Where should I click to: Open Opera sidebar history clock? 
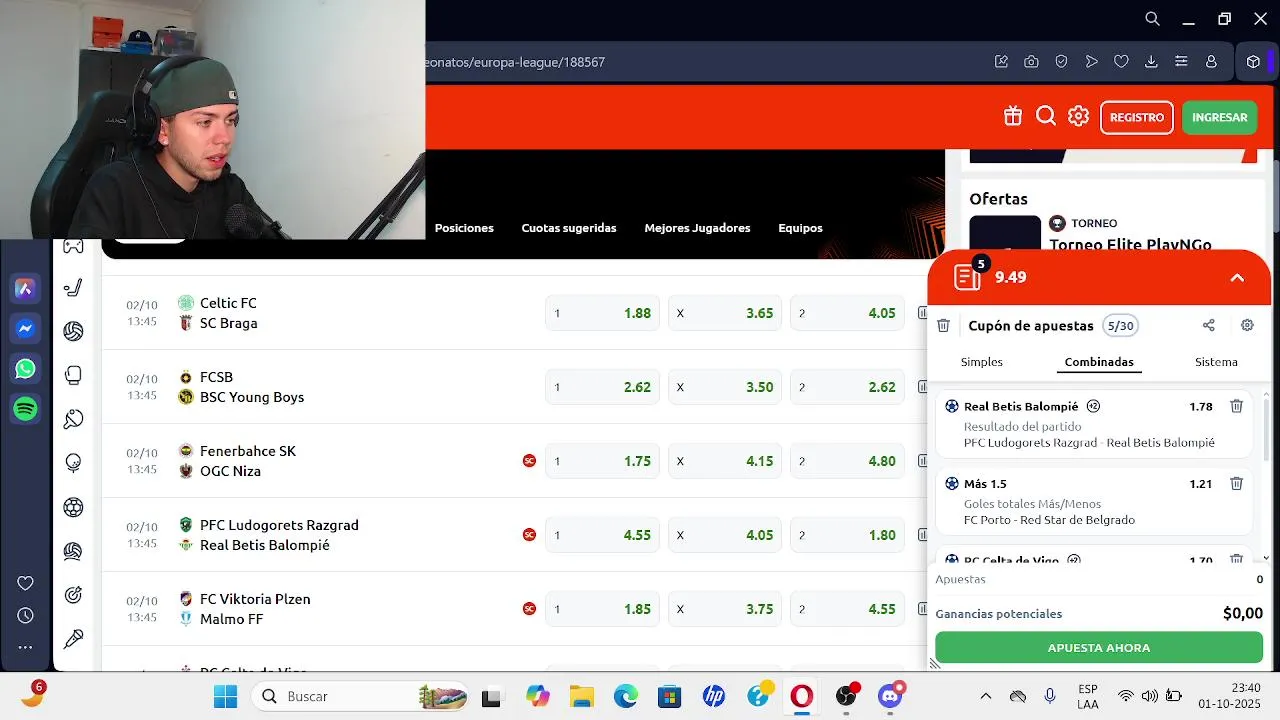pos(25,616)
